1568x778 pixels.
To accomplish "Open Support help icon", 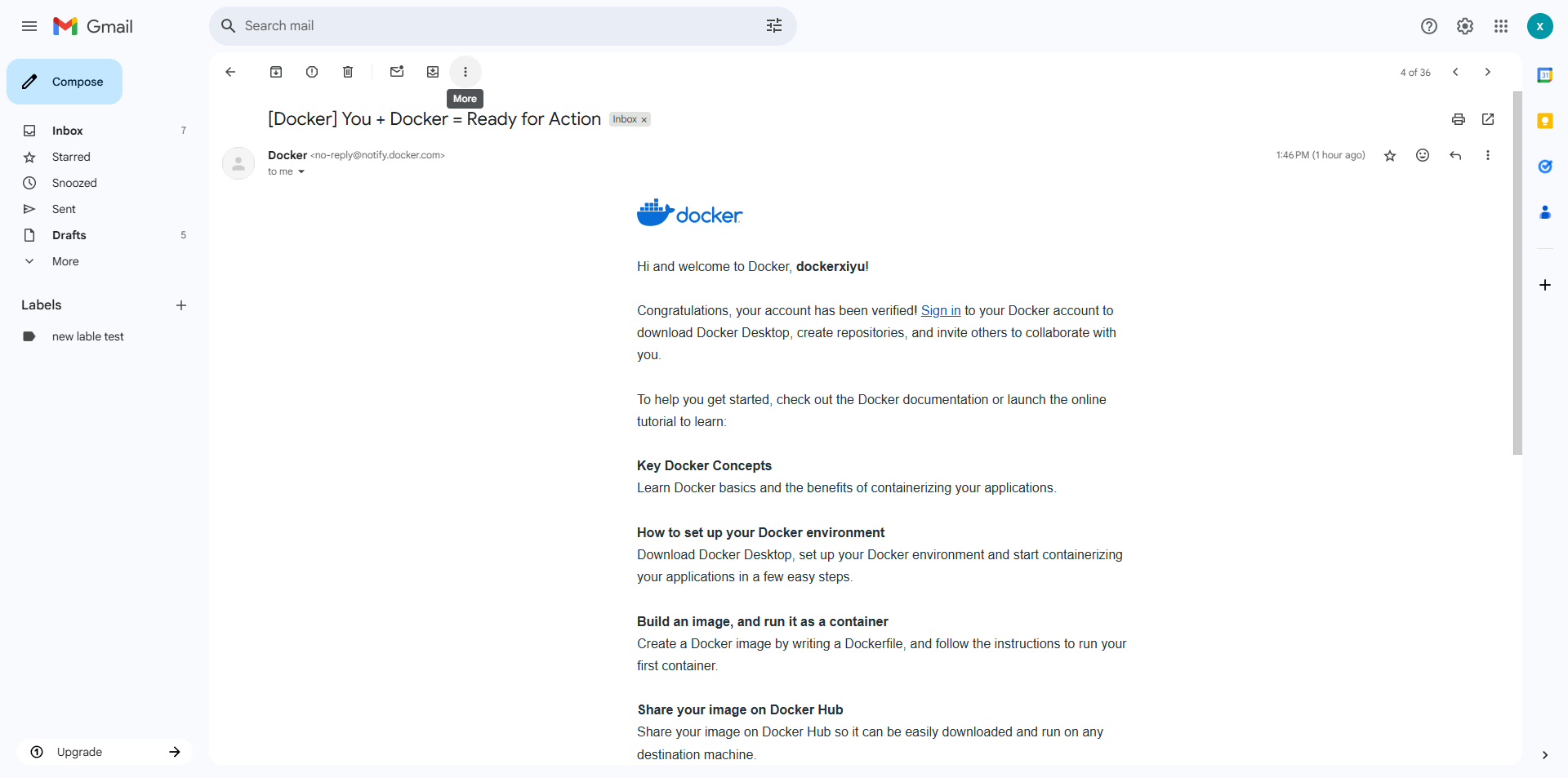I will 1429,26.
